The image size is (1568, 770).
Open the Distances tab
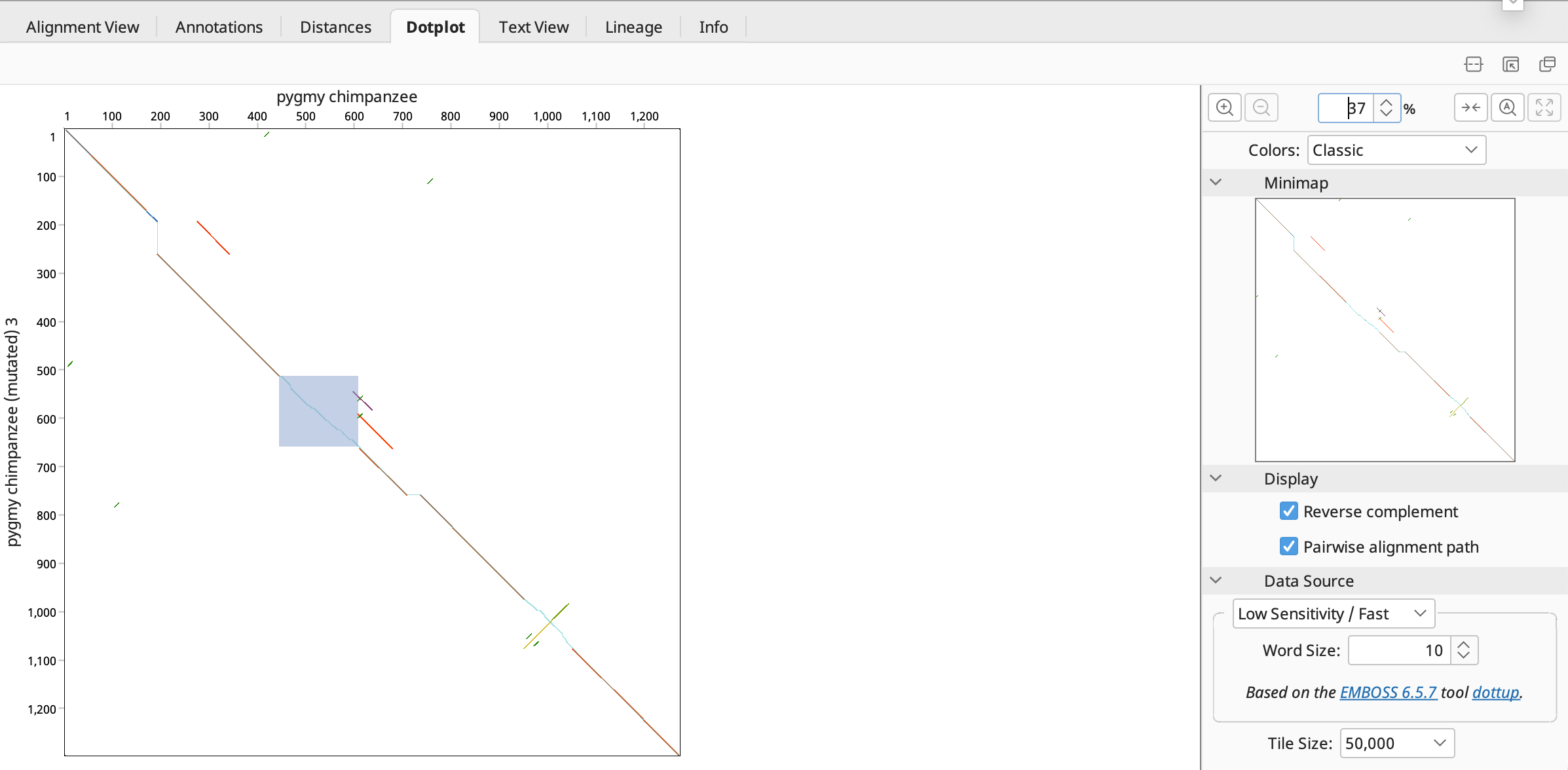pyautogui.click(x=335, y=27)
